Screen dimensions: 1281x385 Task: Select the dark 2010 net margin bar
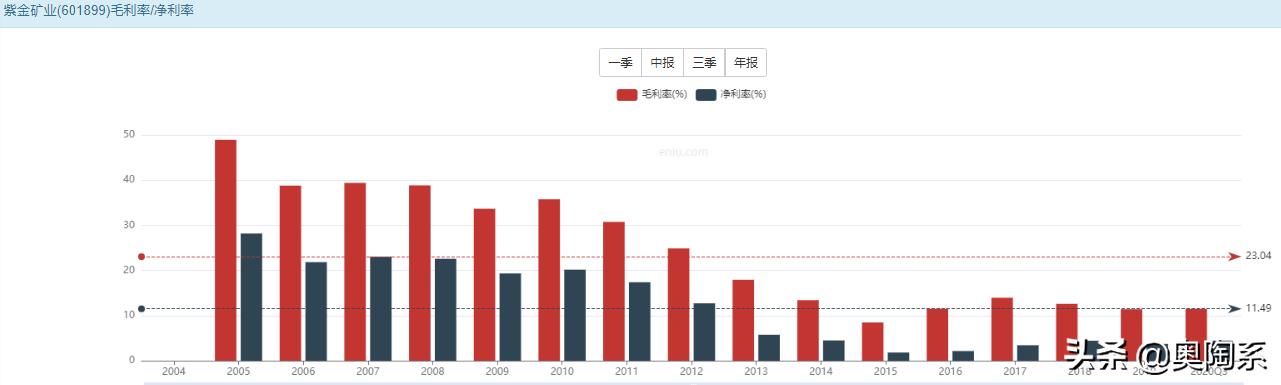(575, 315)
